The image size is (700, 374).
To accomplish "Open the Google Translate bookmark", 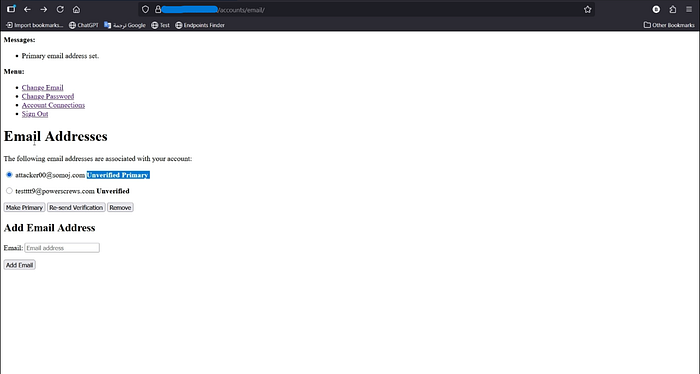I will tap(125, 25).
